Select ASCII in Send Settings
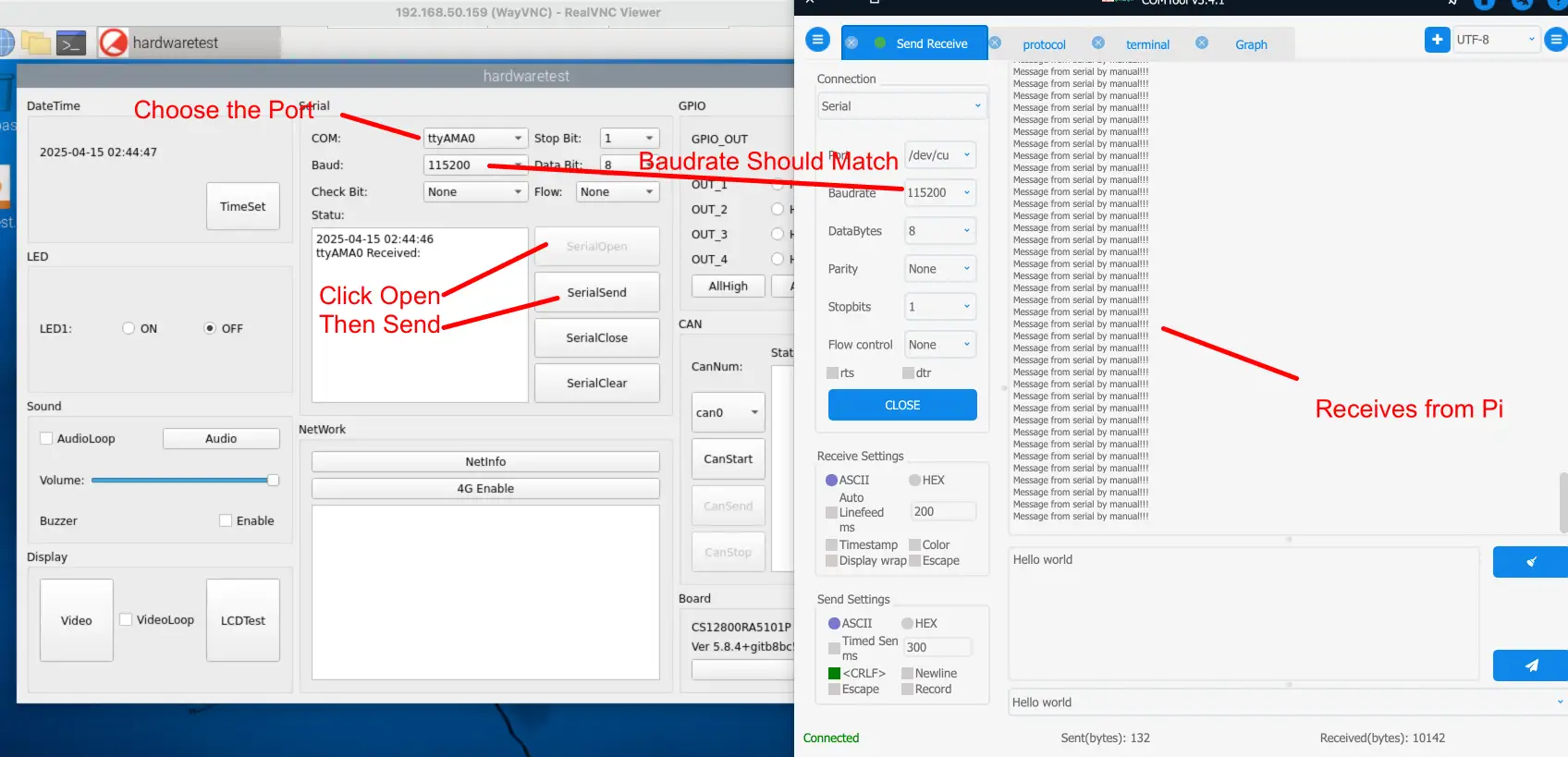The width and height of the screenshot is (1568, 757). pos(834,623)
